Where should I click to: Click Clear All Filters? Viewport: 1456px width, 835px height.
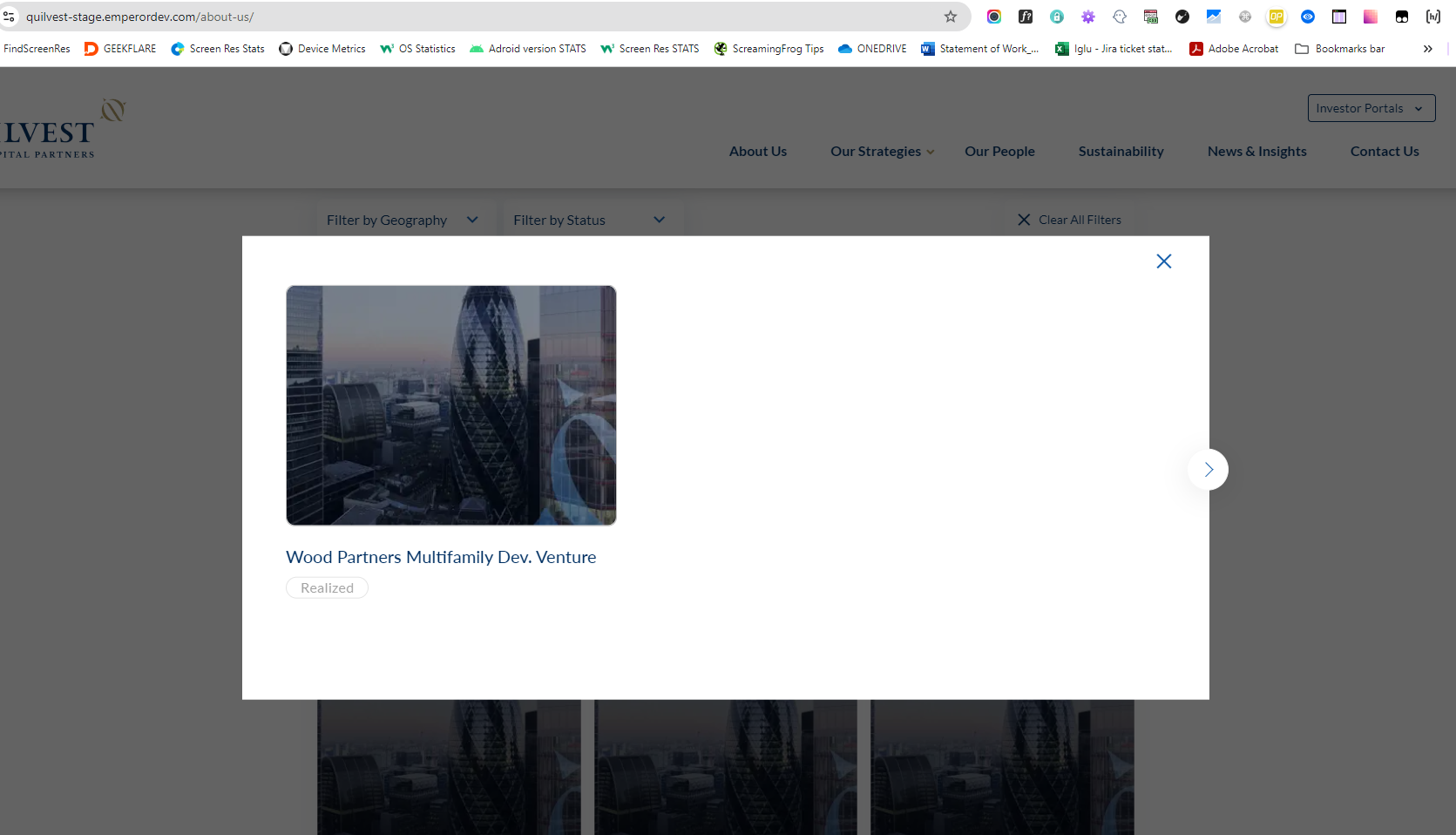coord(1070,221)
